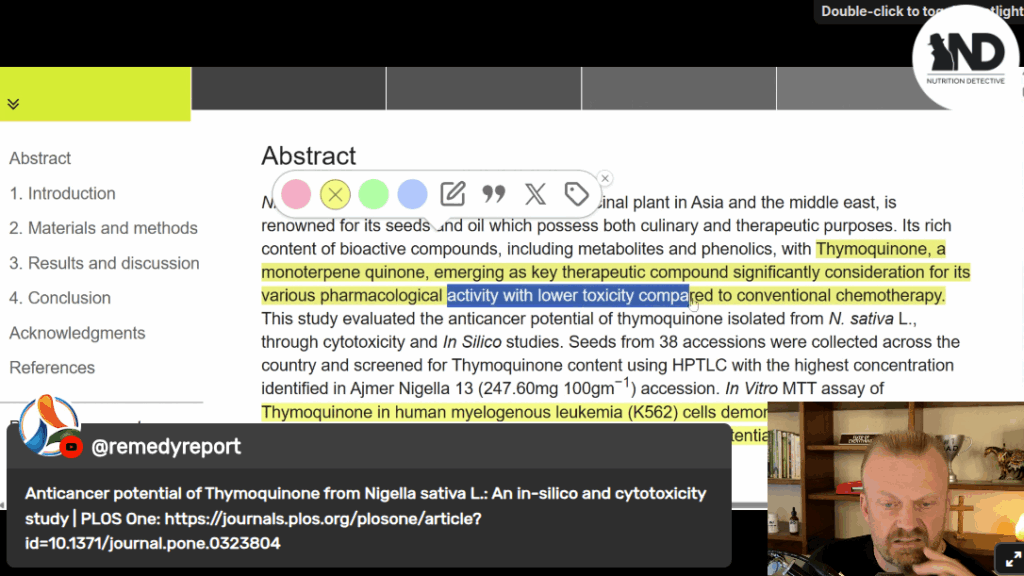Share selection via the X icon

click(535, 194)
